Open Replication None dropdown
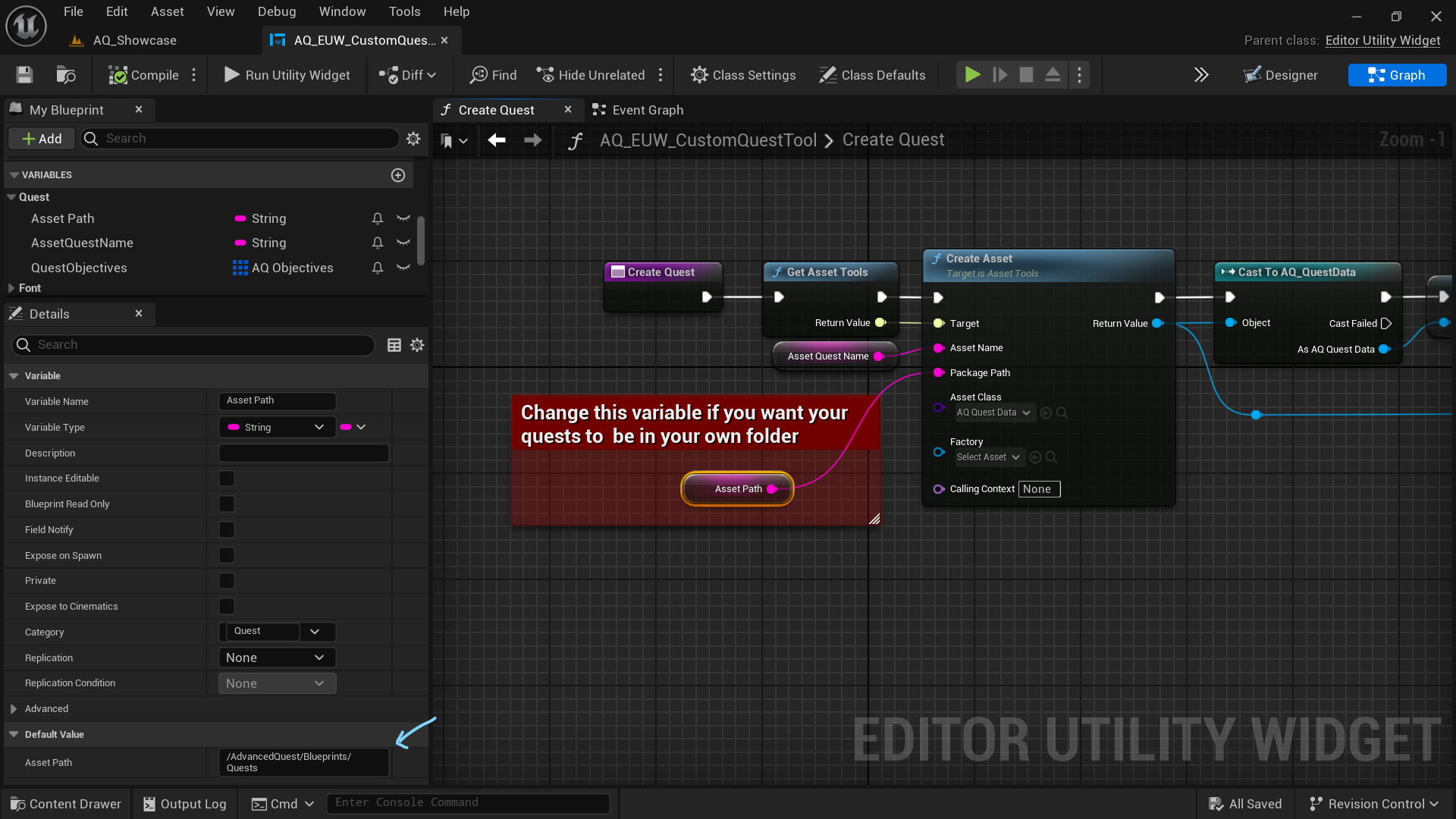This screenshot has height=819, width=1456. (277, 657)
